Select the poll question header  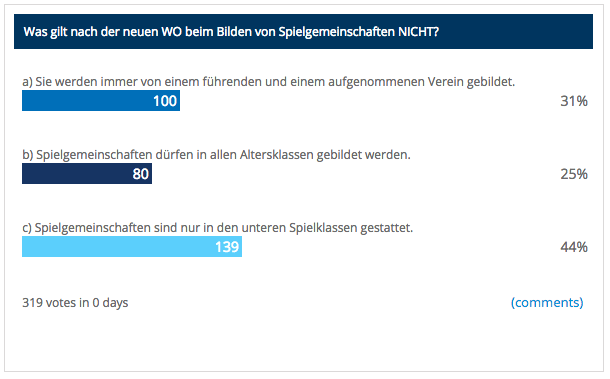click(303, 32)
